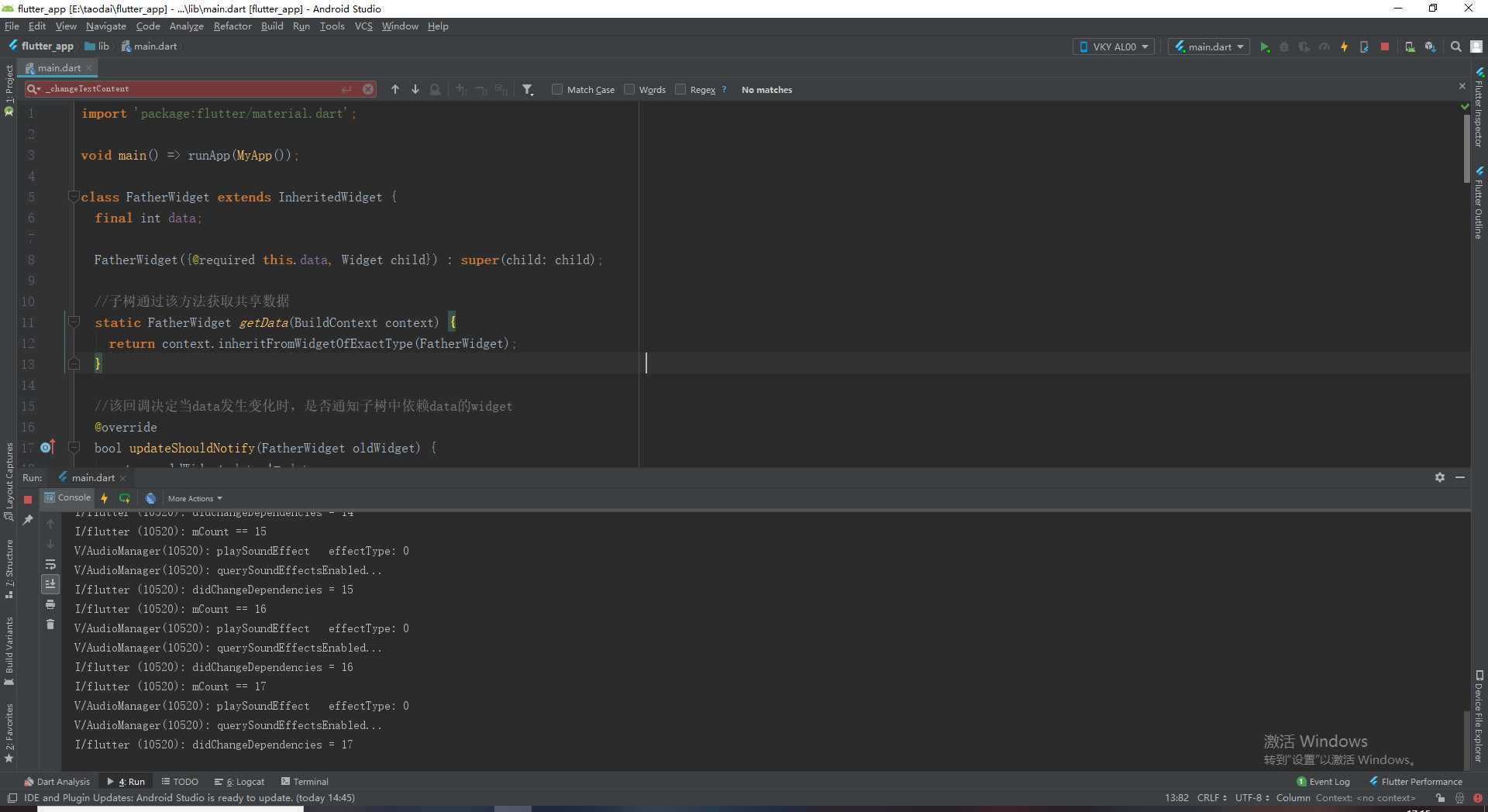Viewport: 1488px width, 812px height.
Task: Open the VCS menu
Action: 363,26
